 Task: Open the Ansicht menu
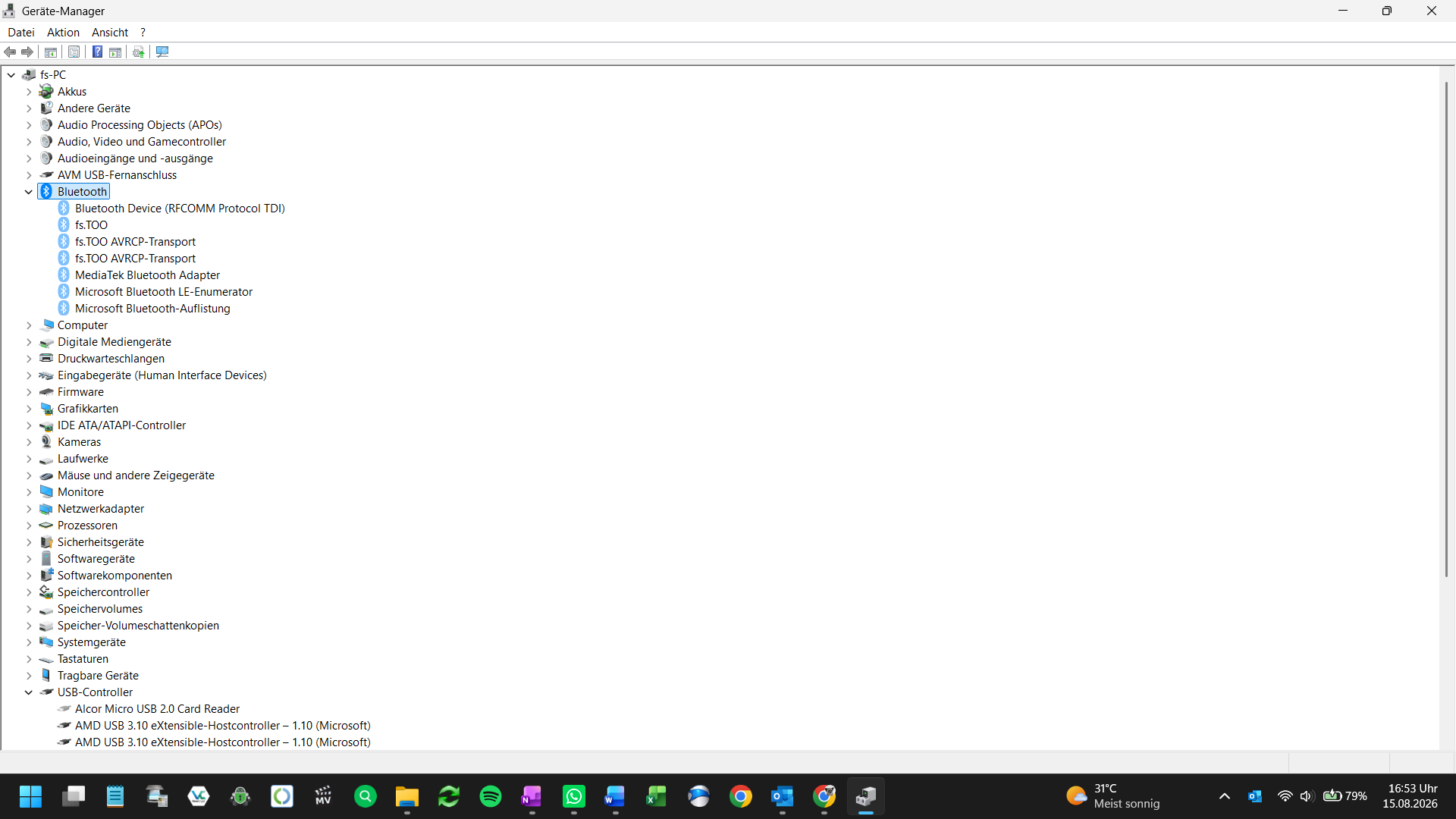pos(110,32)
